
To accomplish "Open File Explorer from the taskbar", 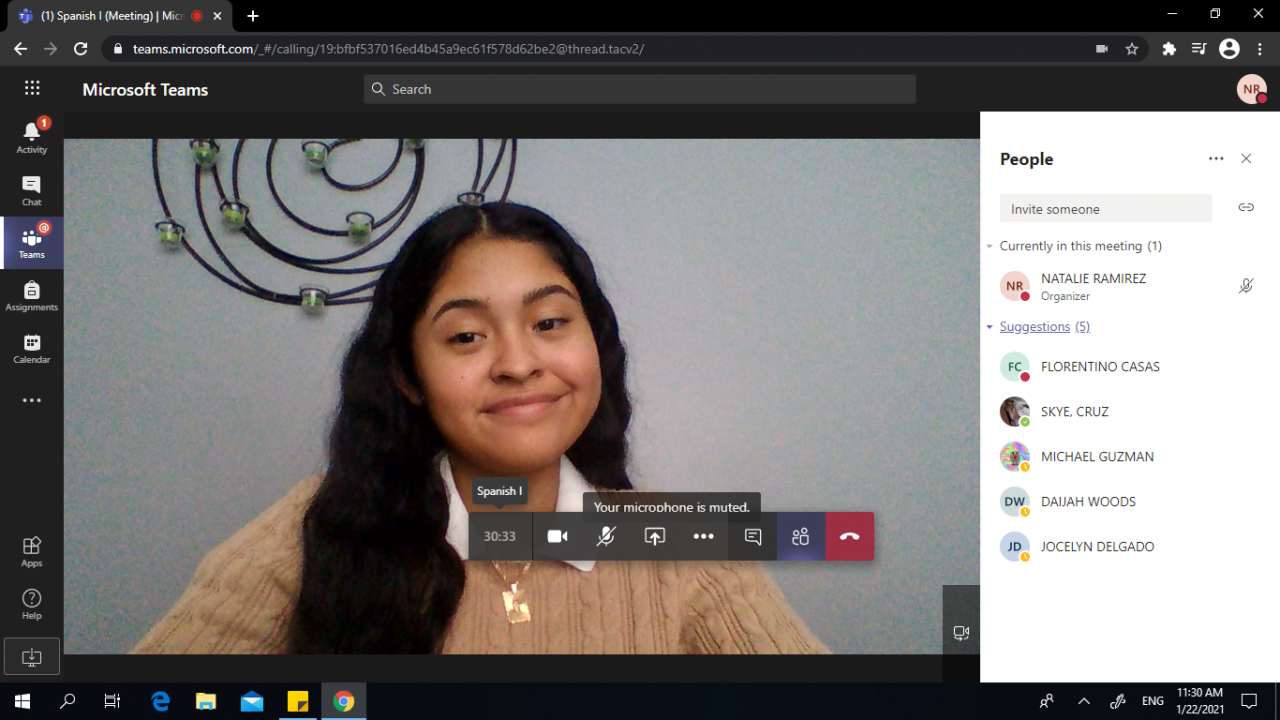I will coord(206,701).
